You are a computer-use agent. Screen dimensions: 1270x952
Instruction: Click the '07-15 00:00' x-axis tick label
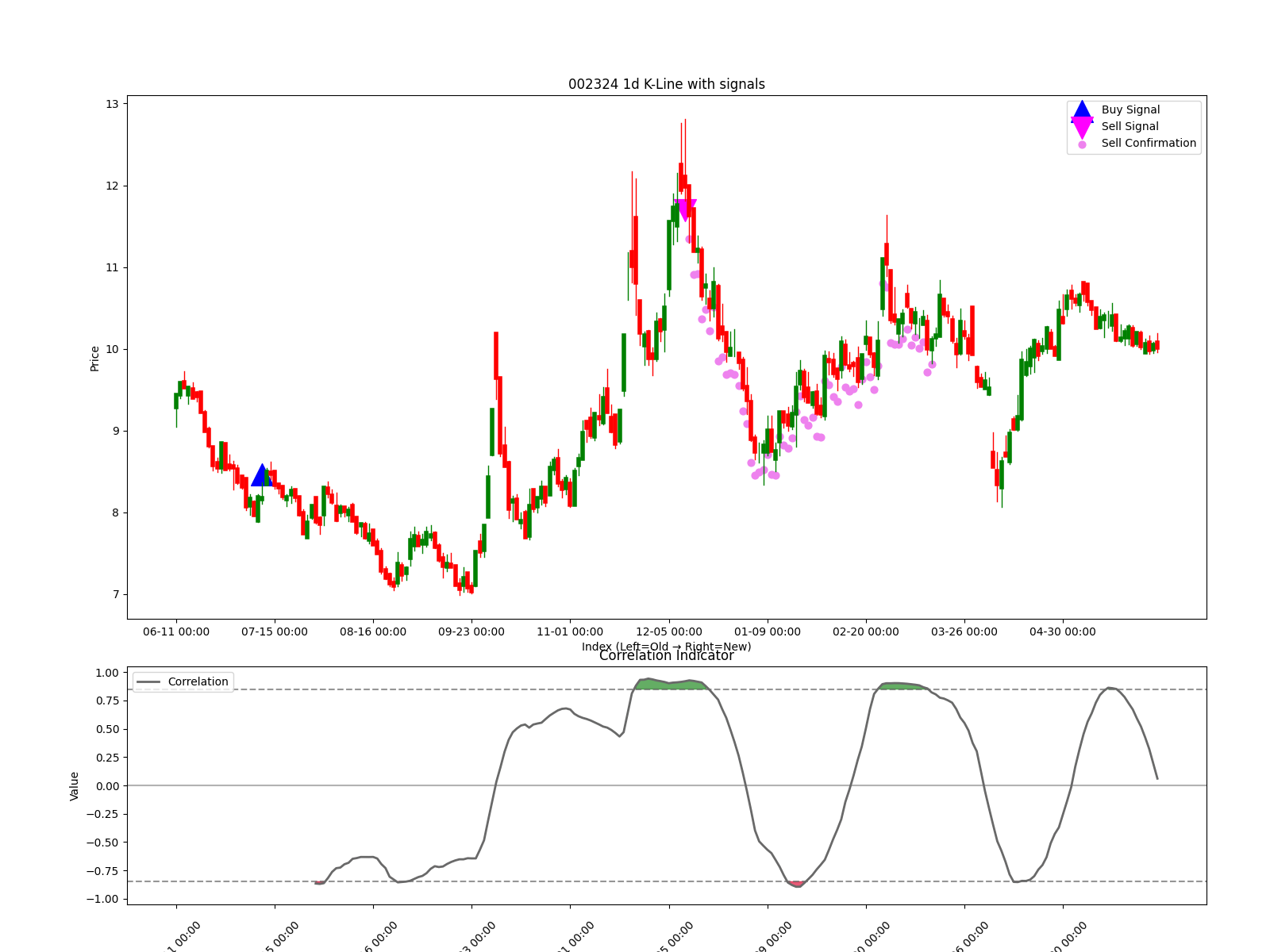click(275, 631)
